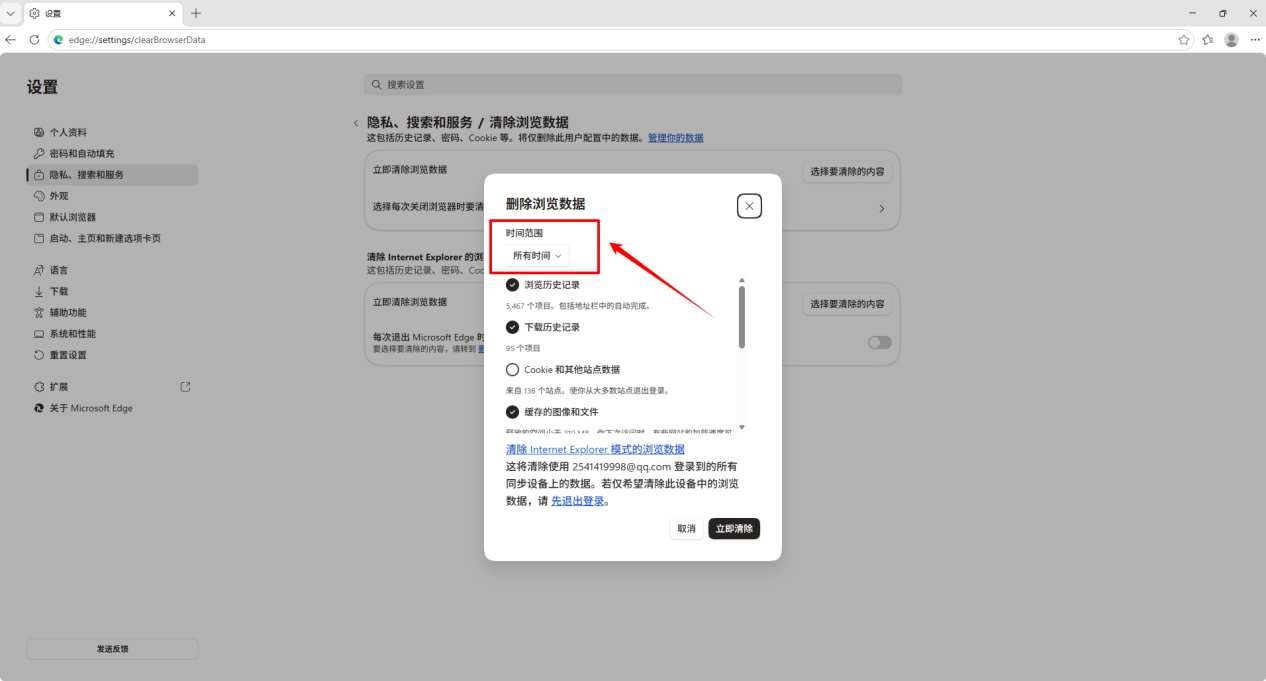
Task: Select the 设置 browser tab
Action: (x=102, y=13)
